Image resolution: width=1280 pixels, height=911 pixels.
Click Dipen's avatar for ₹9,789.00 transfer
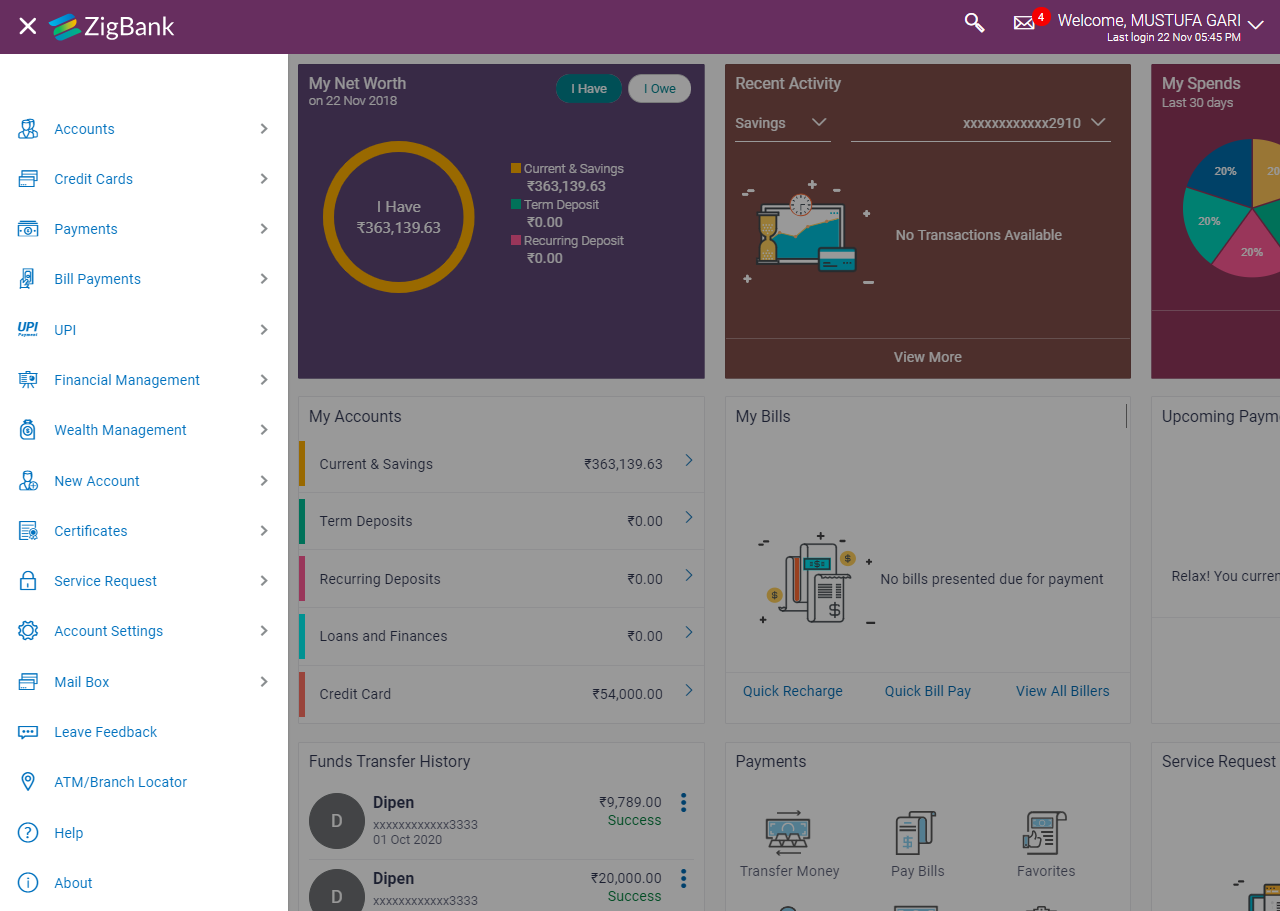(x=336, y=820)
